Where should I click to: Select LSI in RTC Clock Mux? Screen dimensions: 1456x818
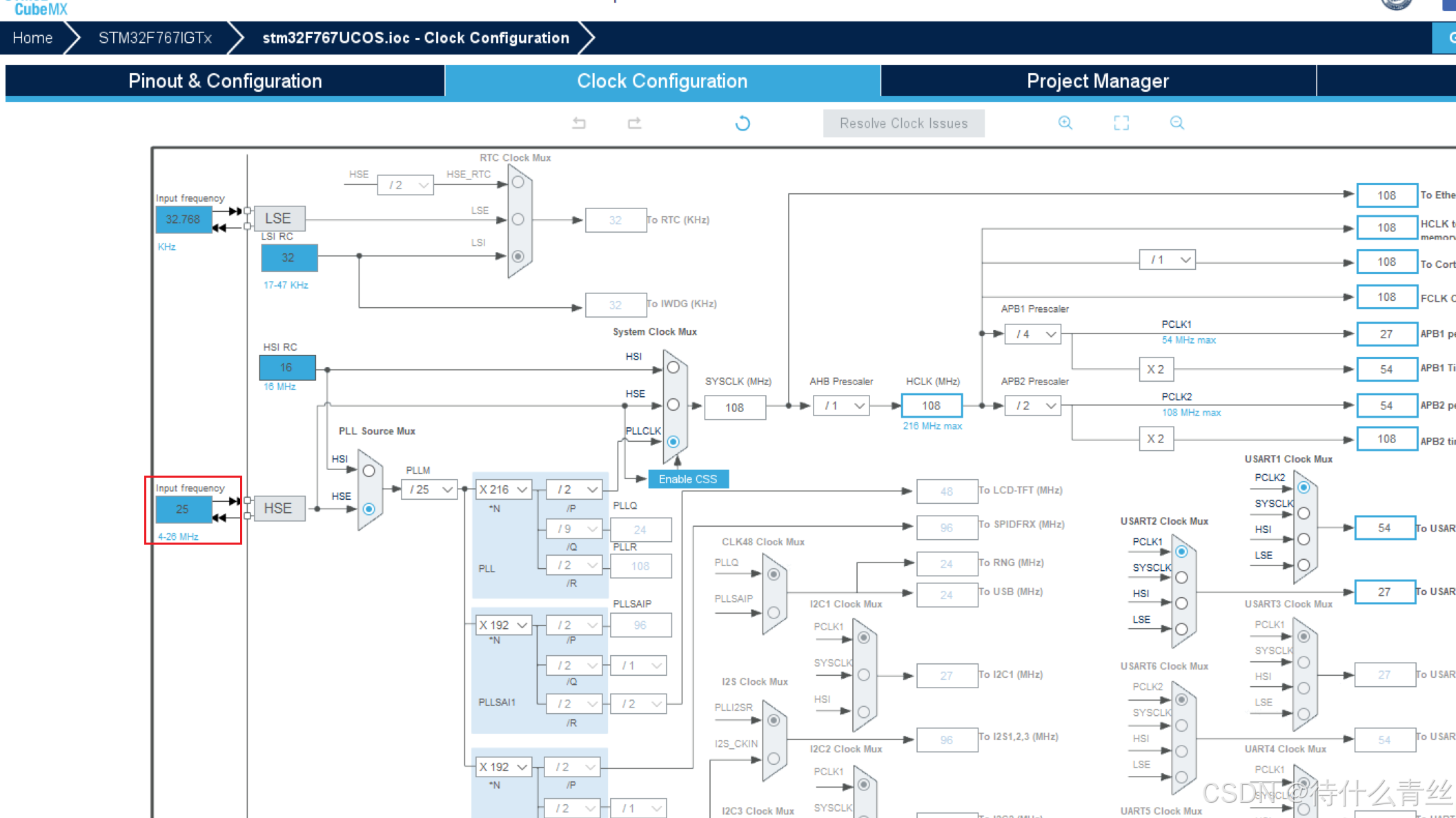click(x=518, y=256)
